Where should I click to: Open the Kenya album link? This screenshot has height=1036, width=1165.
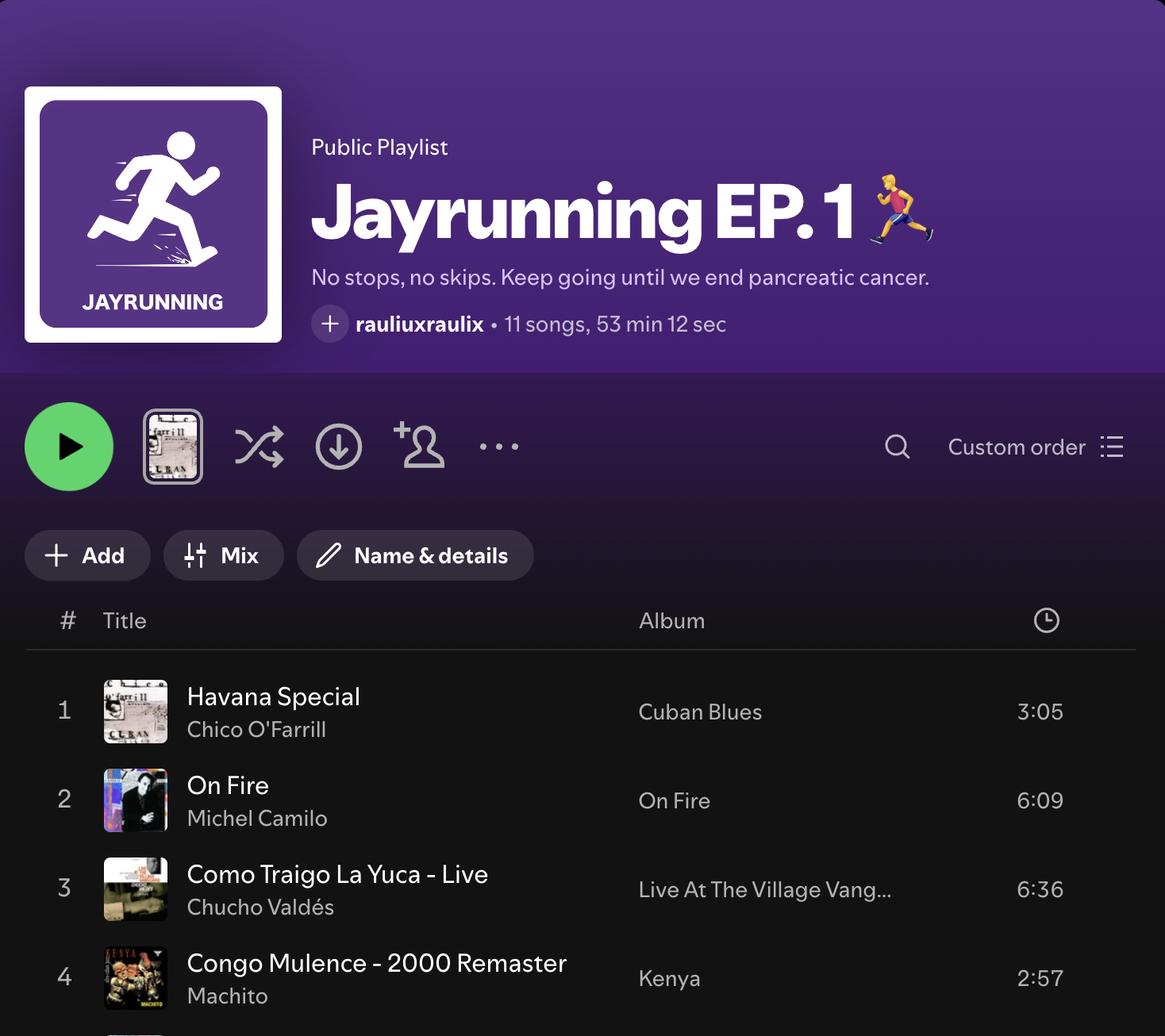(669, 978)
